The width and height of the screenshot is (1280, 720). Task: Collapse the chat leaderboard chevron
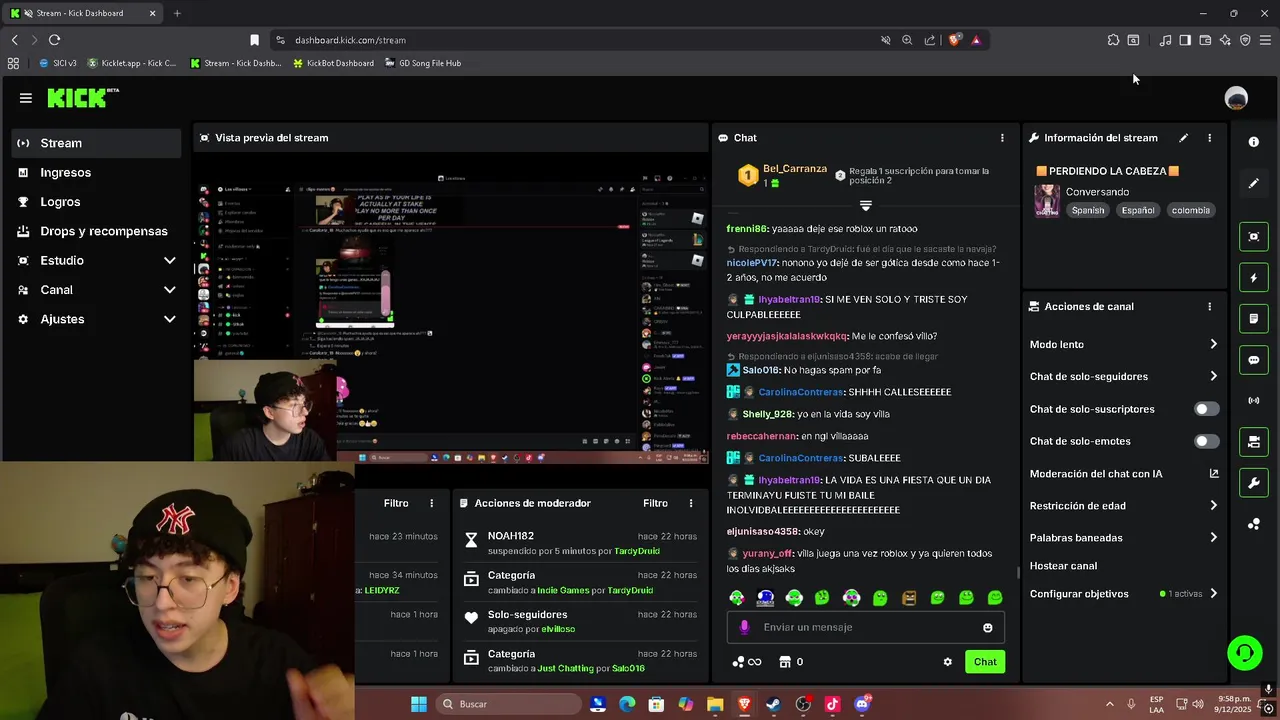coord(866,205)
